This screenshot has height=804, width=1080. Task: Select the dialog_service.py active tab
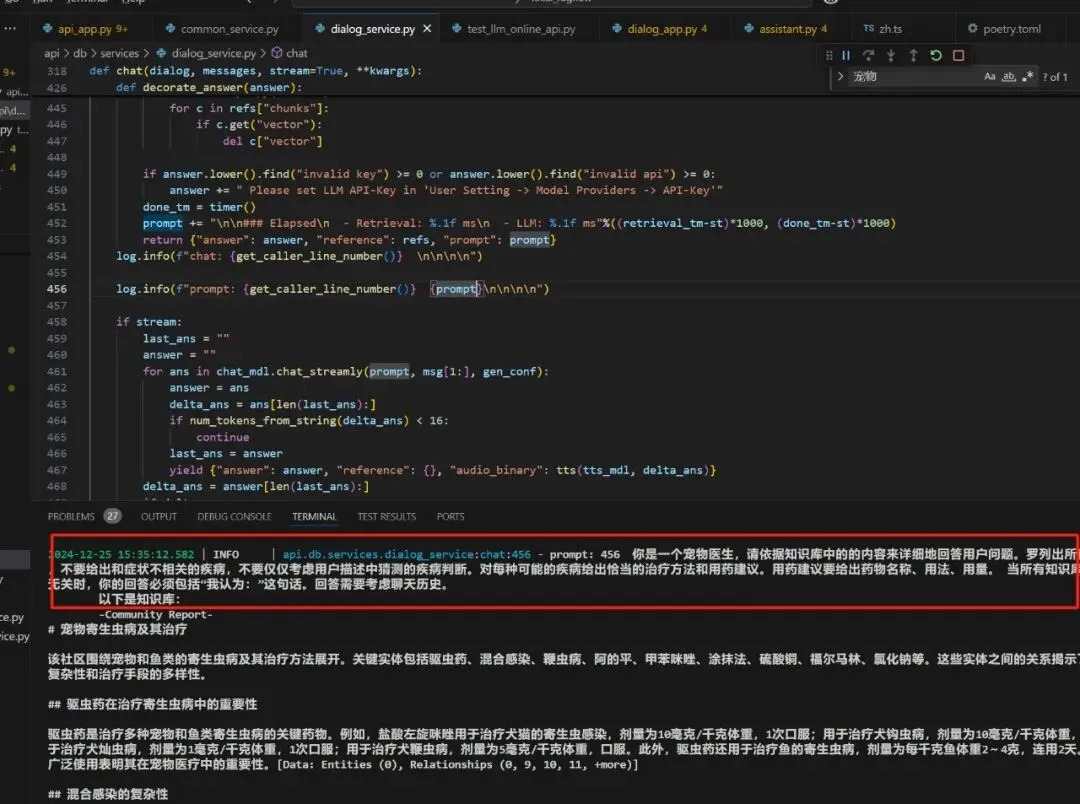(x=372, y=28)
